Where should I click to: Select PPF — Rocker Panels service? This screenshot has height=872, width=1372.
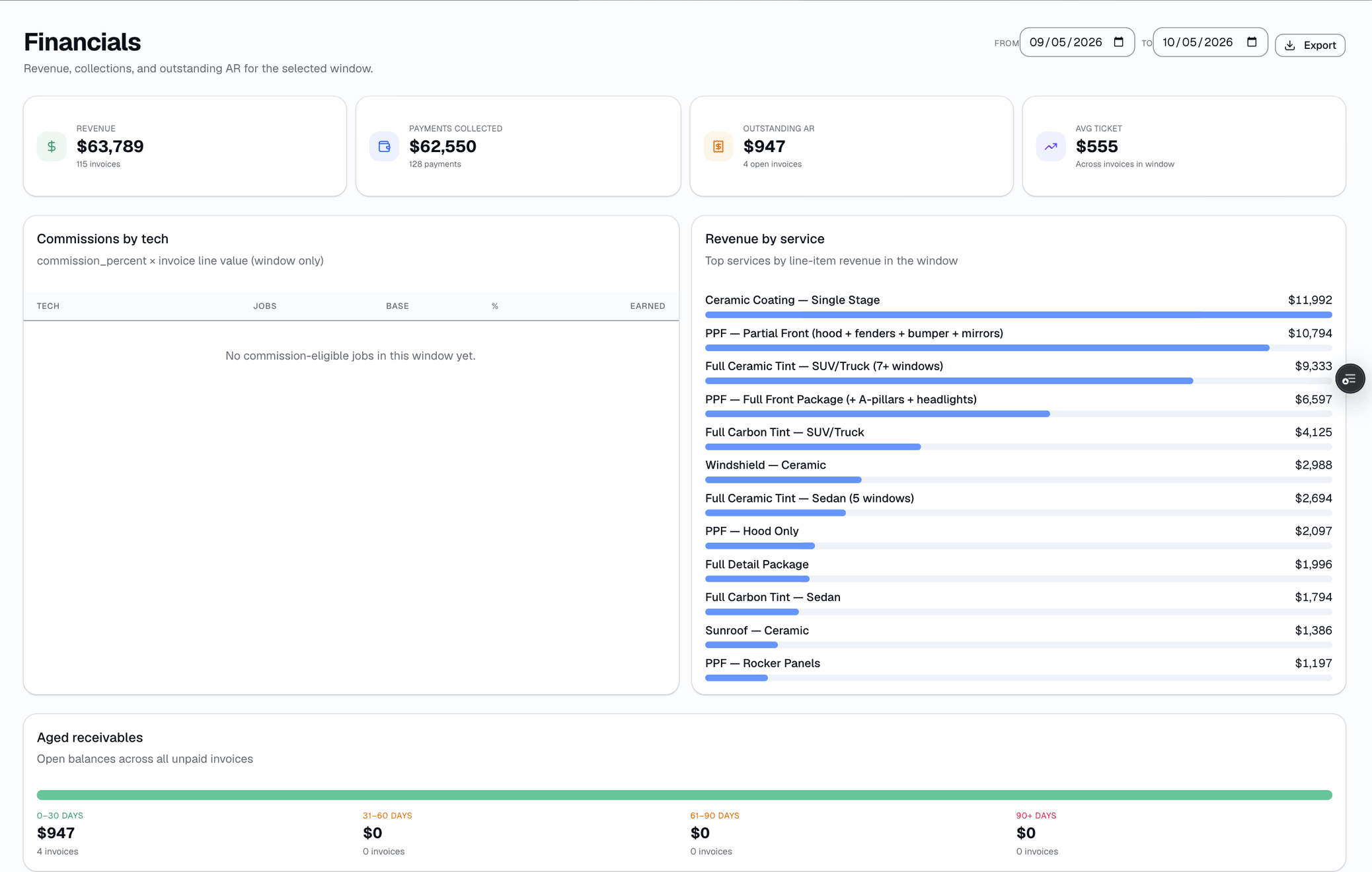pos(763,664)
